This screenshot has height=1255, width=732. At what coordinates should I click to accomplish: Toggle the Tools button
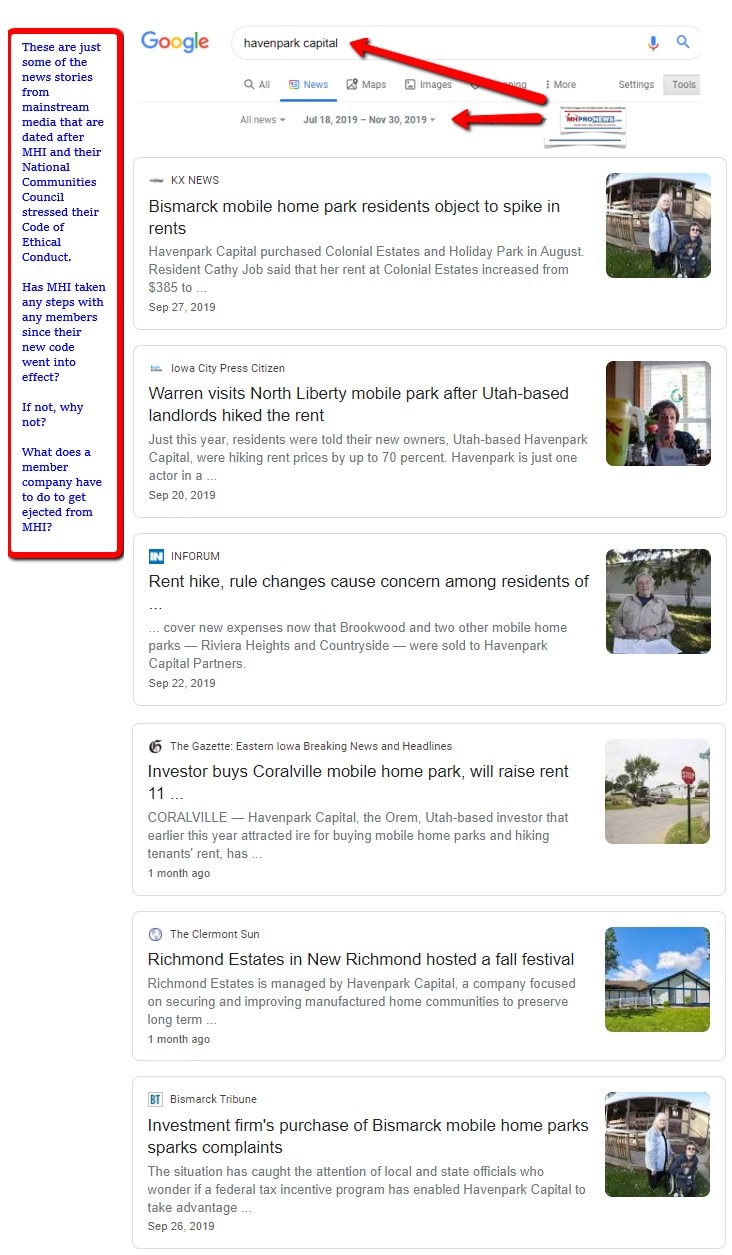tap(683, 85)
